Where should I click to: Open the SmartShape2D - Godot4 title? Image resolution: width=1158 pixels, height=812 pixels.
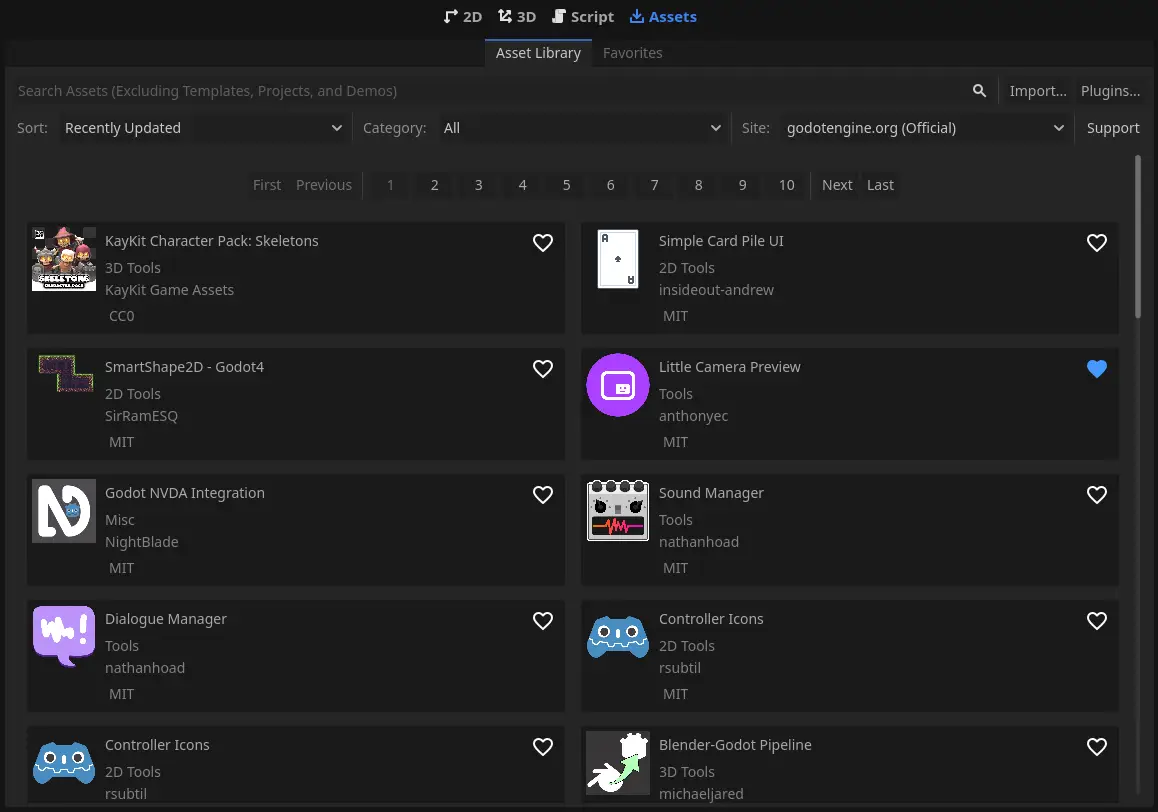coord(184,367)
